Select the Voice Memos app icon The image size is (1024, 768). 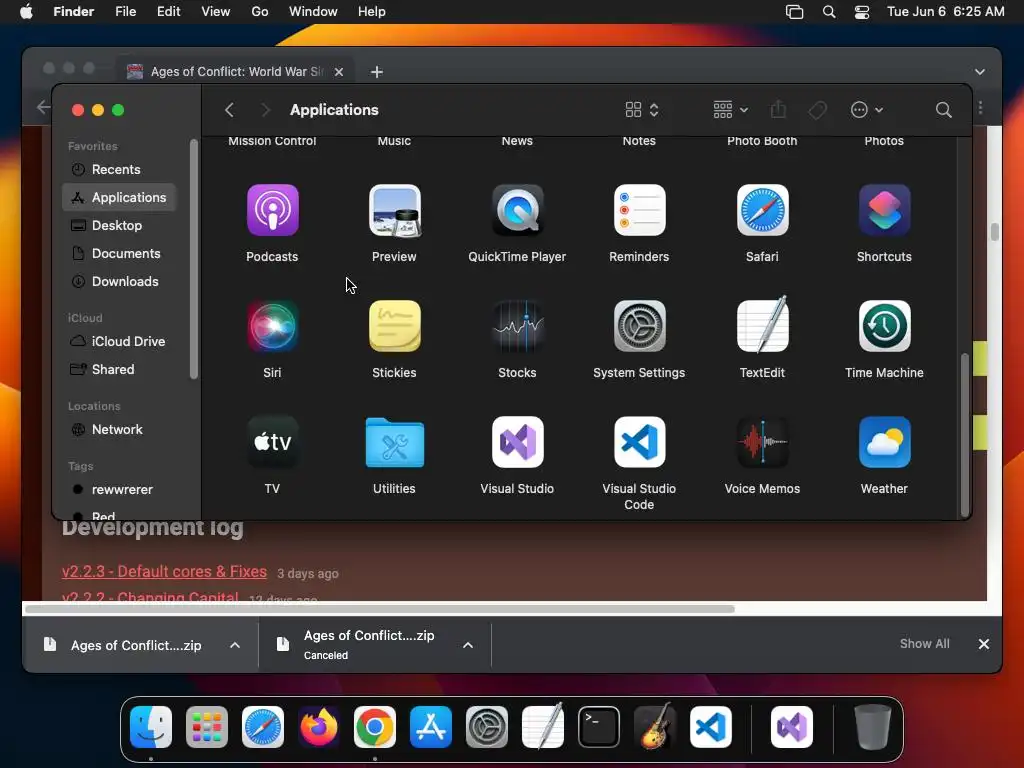[x=762, y=442]
